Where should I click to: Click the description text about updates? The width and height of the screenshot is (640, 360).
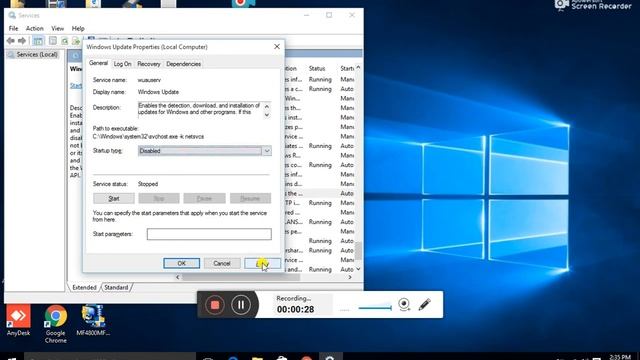(x=199, y=109)
